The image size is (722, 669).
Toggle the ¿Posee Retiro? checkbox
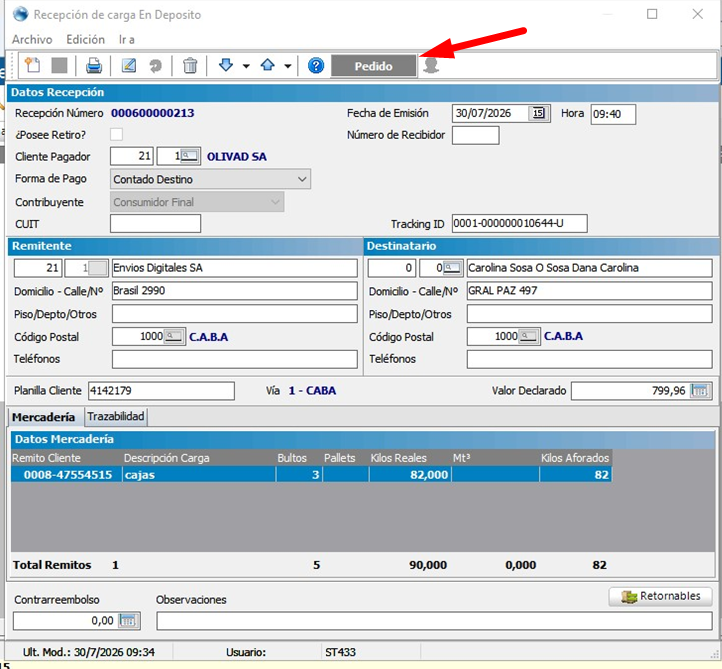click(116, 134)
